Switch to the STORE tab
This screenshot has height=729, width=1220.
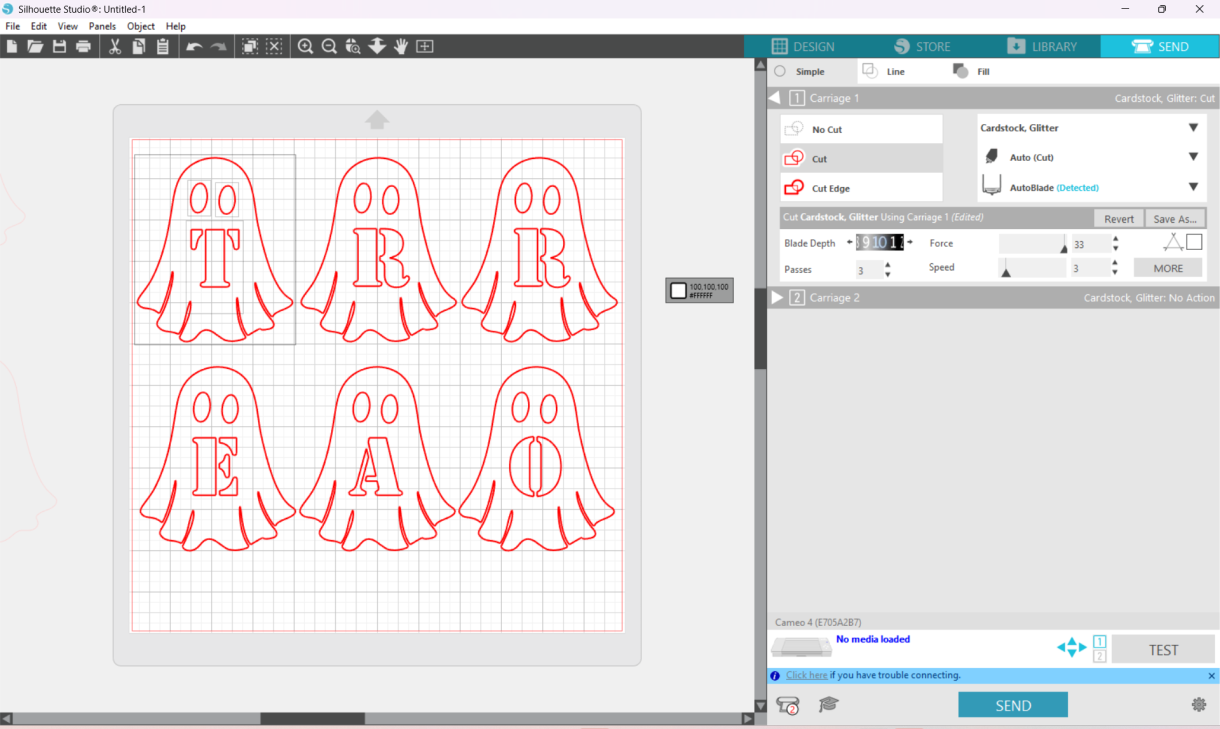922,46
